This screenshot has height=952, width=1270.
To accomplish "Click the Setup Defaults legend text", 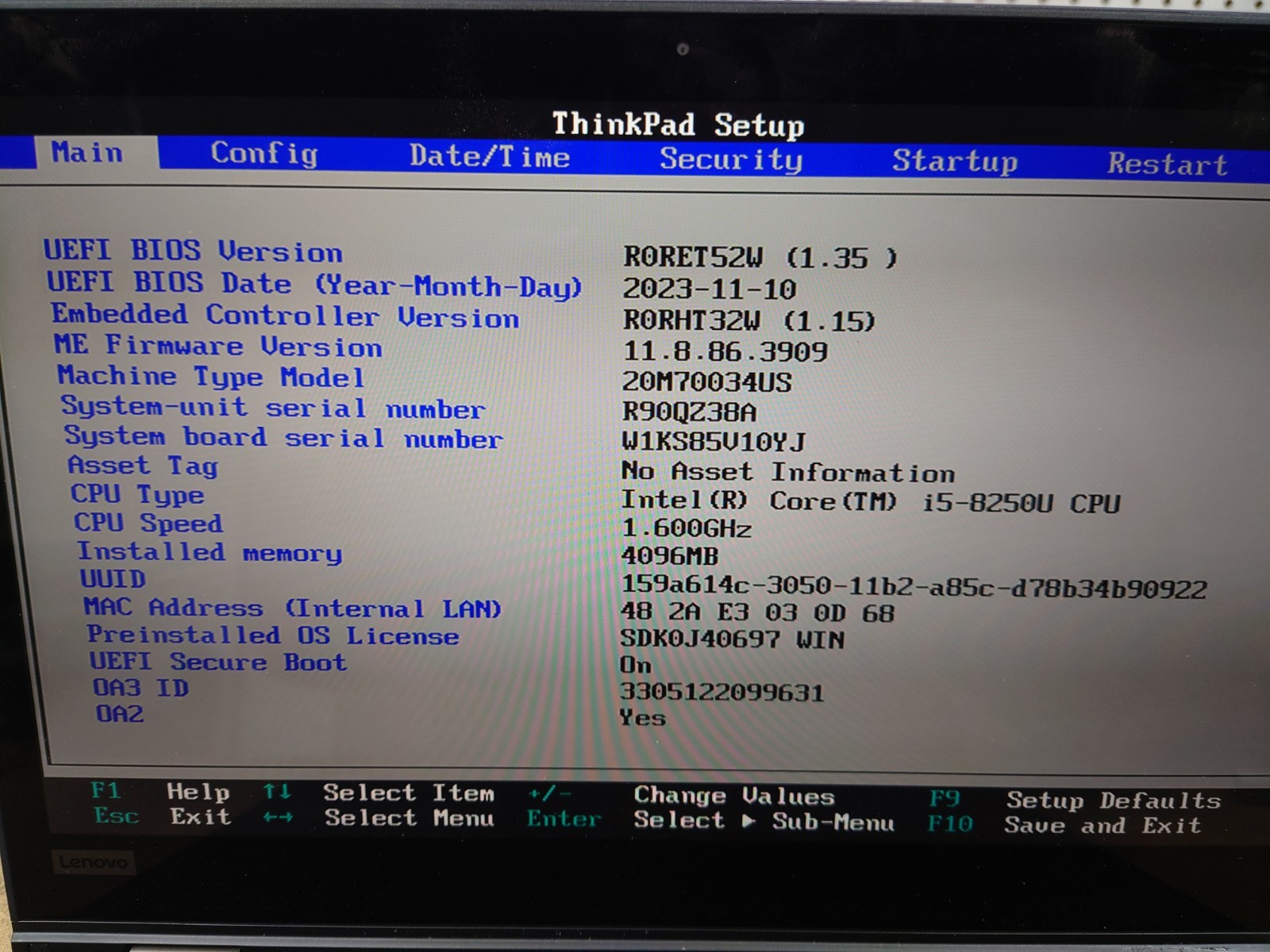I will (1114, 800).
